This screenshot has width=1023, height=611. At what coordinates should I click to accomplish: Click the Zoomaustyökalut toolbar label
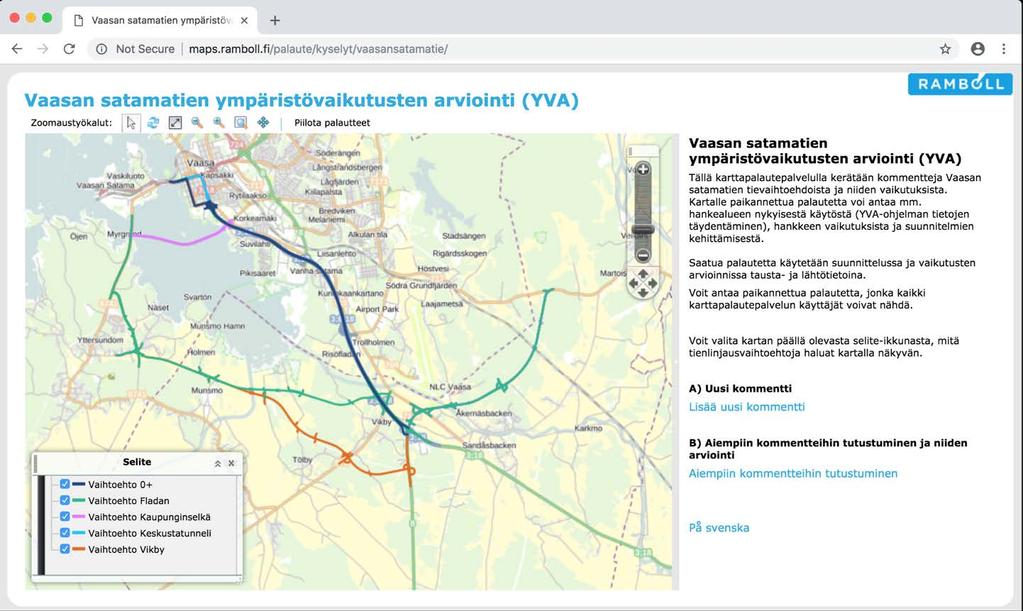(71, 123)
